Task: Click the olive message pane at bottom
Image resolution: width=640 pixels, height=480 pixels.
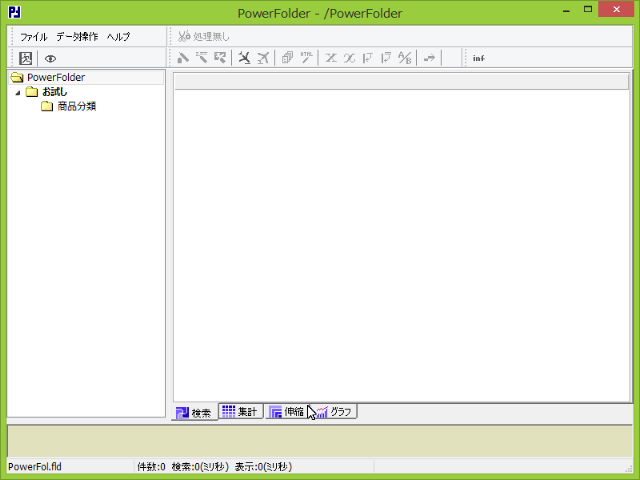Action: (x=320, y=441)
